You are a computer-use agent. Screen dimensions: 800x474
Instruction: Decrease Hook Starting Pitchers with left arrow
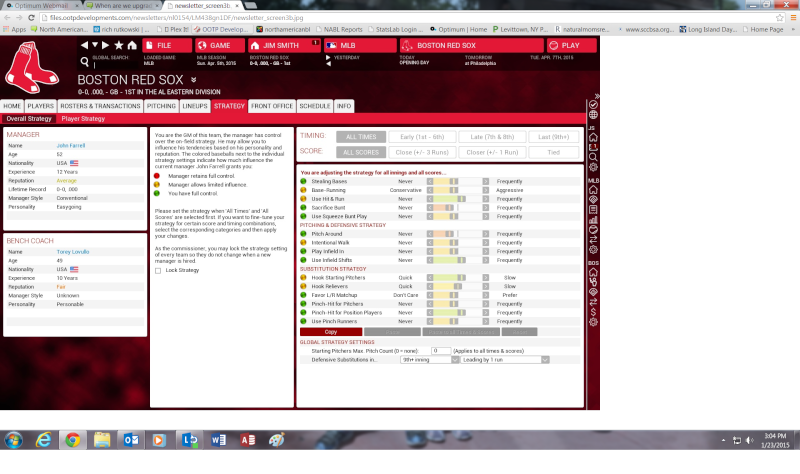coord(430,278)
